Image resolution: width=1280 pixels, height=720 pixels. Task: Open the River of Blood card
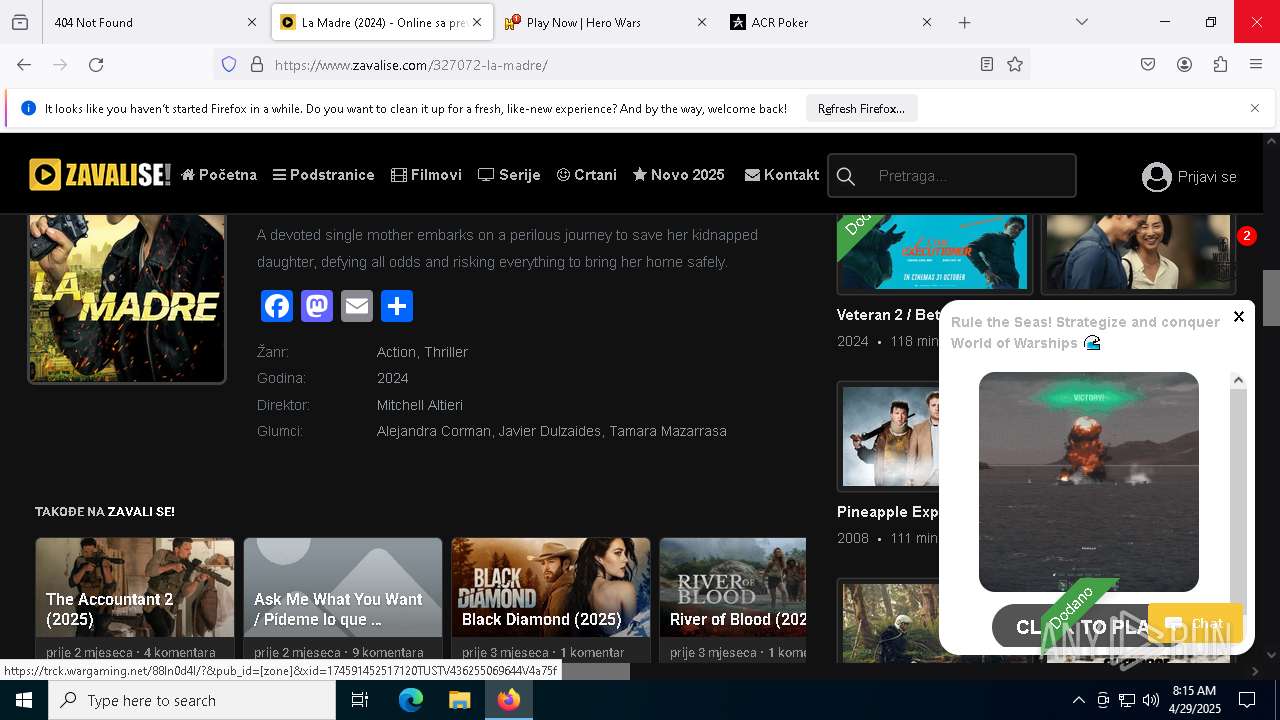pos(733,600)
